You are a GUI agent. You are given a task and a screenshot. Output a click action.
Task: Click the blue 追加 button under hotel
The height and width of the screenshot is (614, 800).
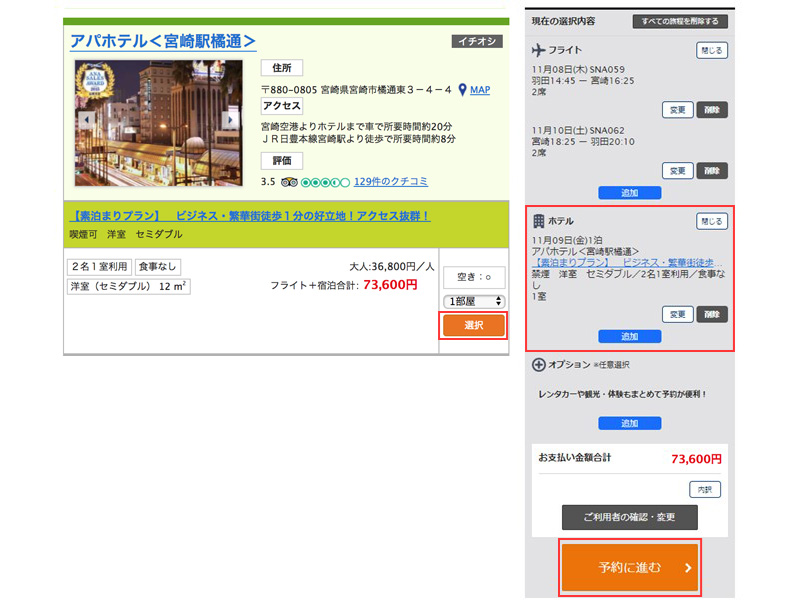click(630, 336)
